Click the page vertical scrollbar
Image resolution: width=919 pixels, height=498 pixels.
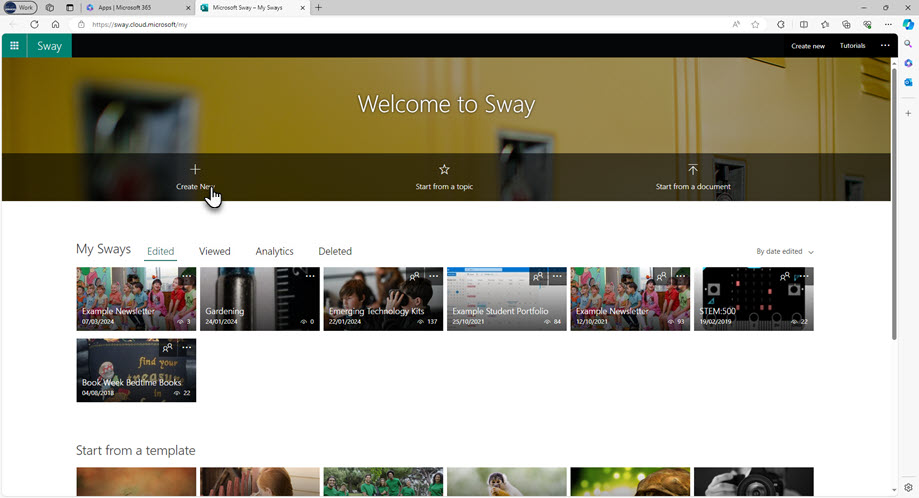click(x=894, y=205)
